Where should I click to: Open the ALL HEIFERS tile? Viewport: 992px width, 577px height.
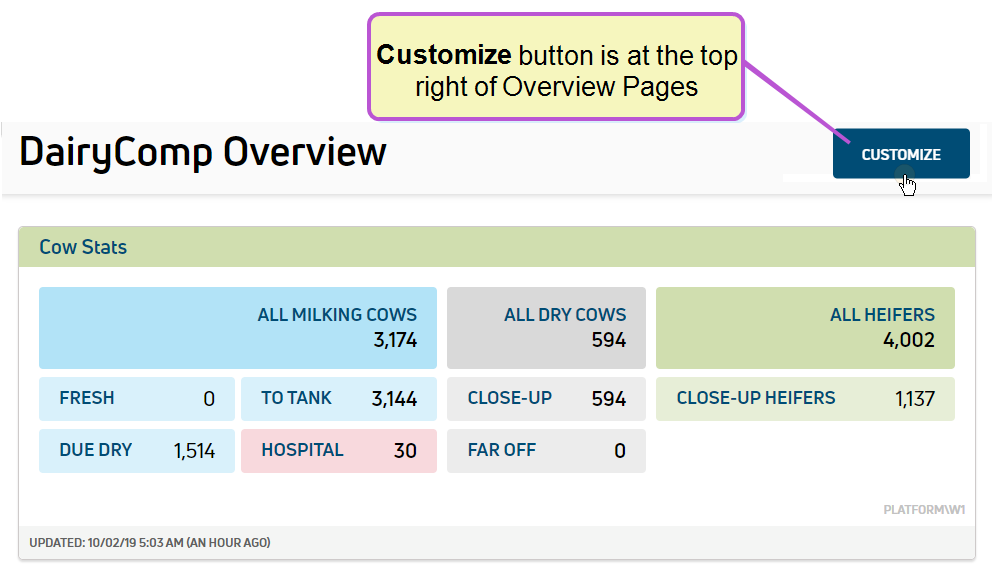(805, 328)
